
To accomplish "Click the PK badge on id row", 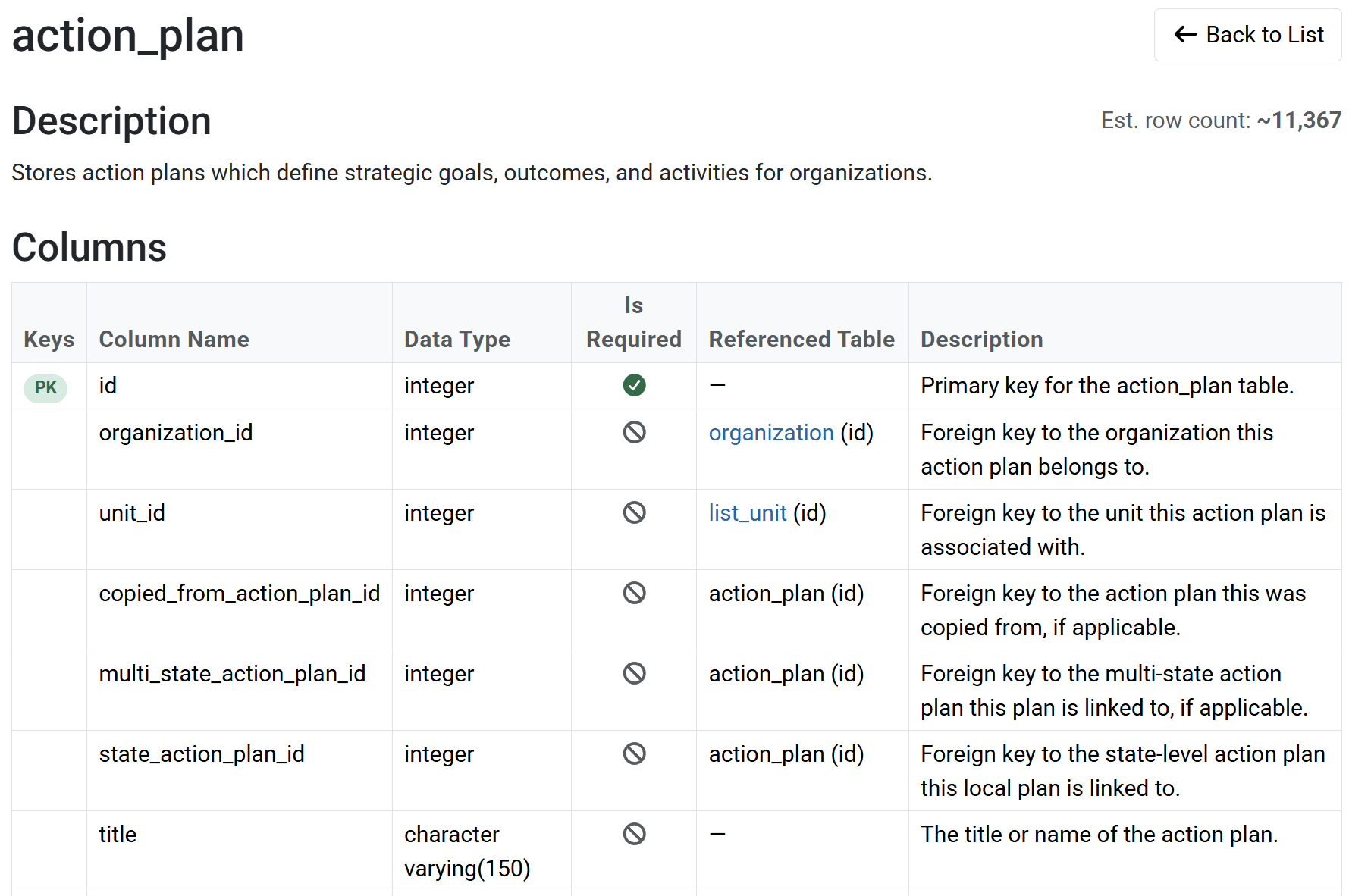I will tap(45, 387).
